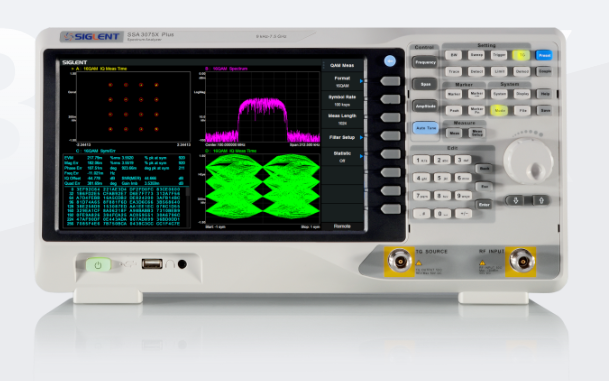Select the Amplitude control key
Viewport: 609px width, 381px height.
pyautogui.click(x=425, y=106)
